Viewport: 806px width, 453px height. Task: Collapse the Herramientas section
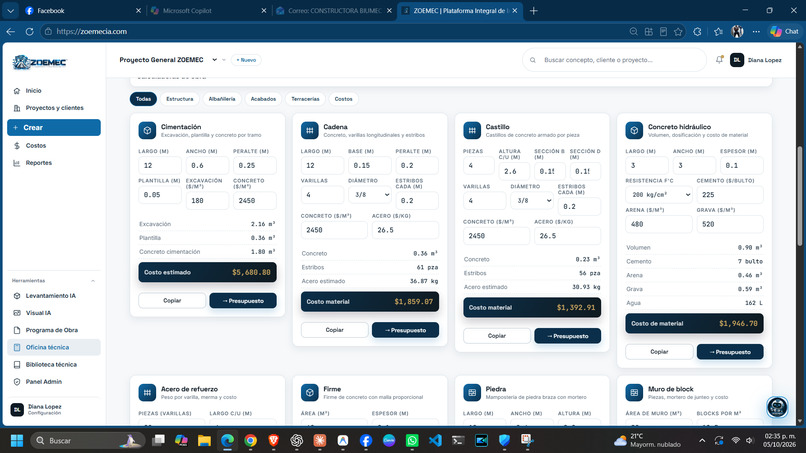tap(93, 281)
